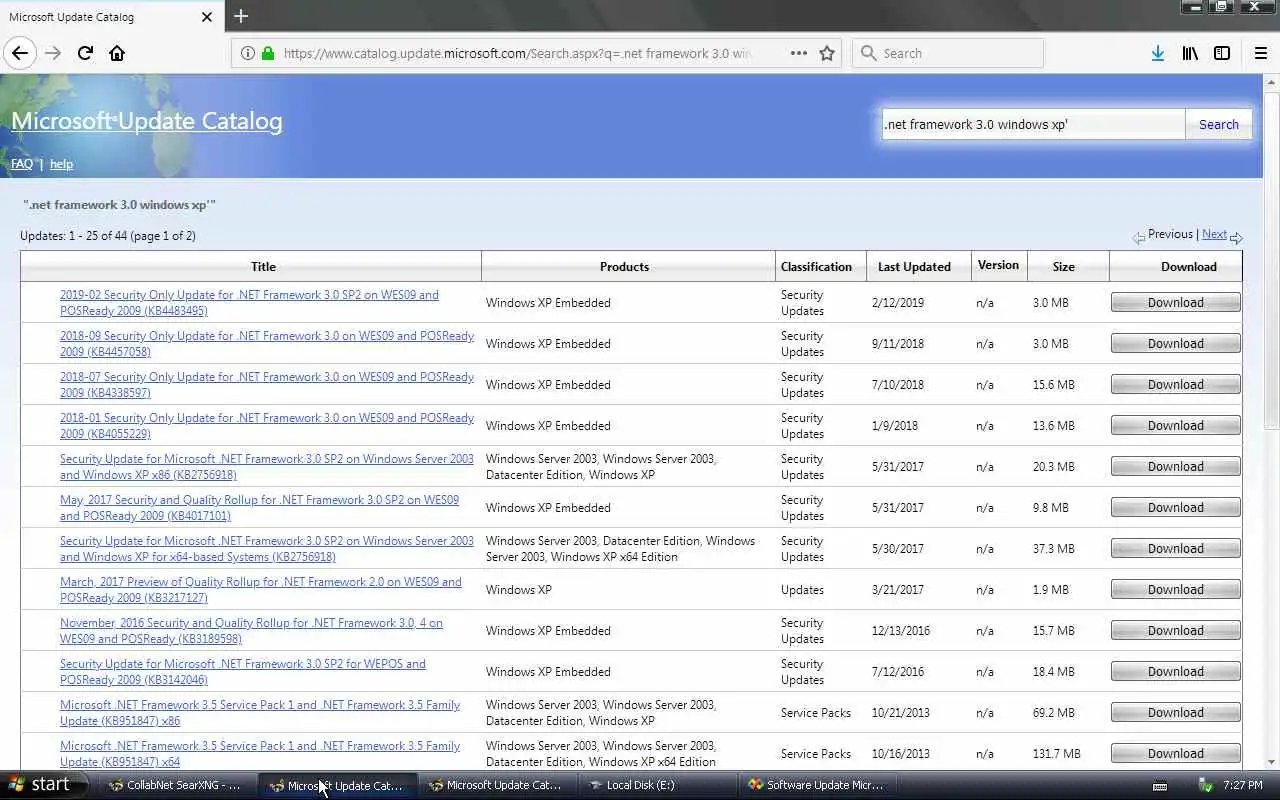Open KB4338597 update link
1280x800 pixels.
tap(267, 385)
